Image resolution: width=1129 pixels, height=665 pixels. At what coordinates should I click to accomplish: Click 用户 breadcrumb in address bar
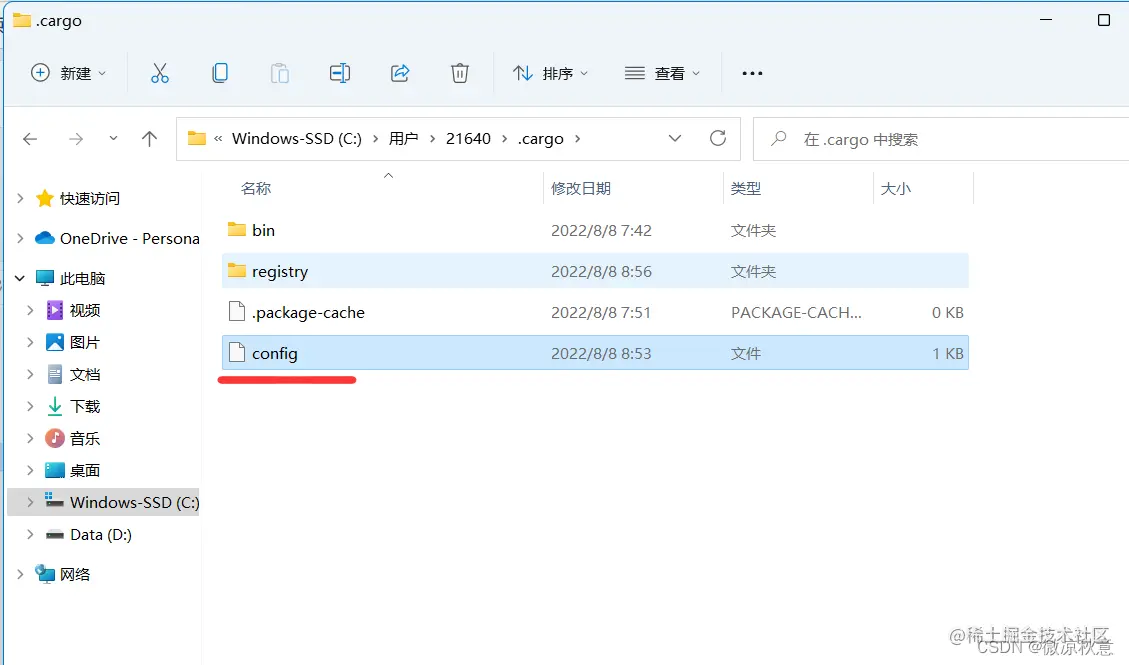pyautogui.click(x=403, y=138)
